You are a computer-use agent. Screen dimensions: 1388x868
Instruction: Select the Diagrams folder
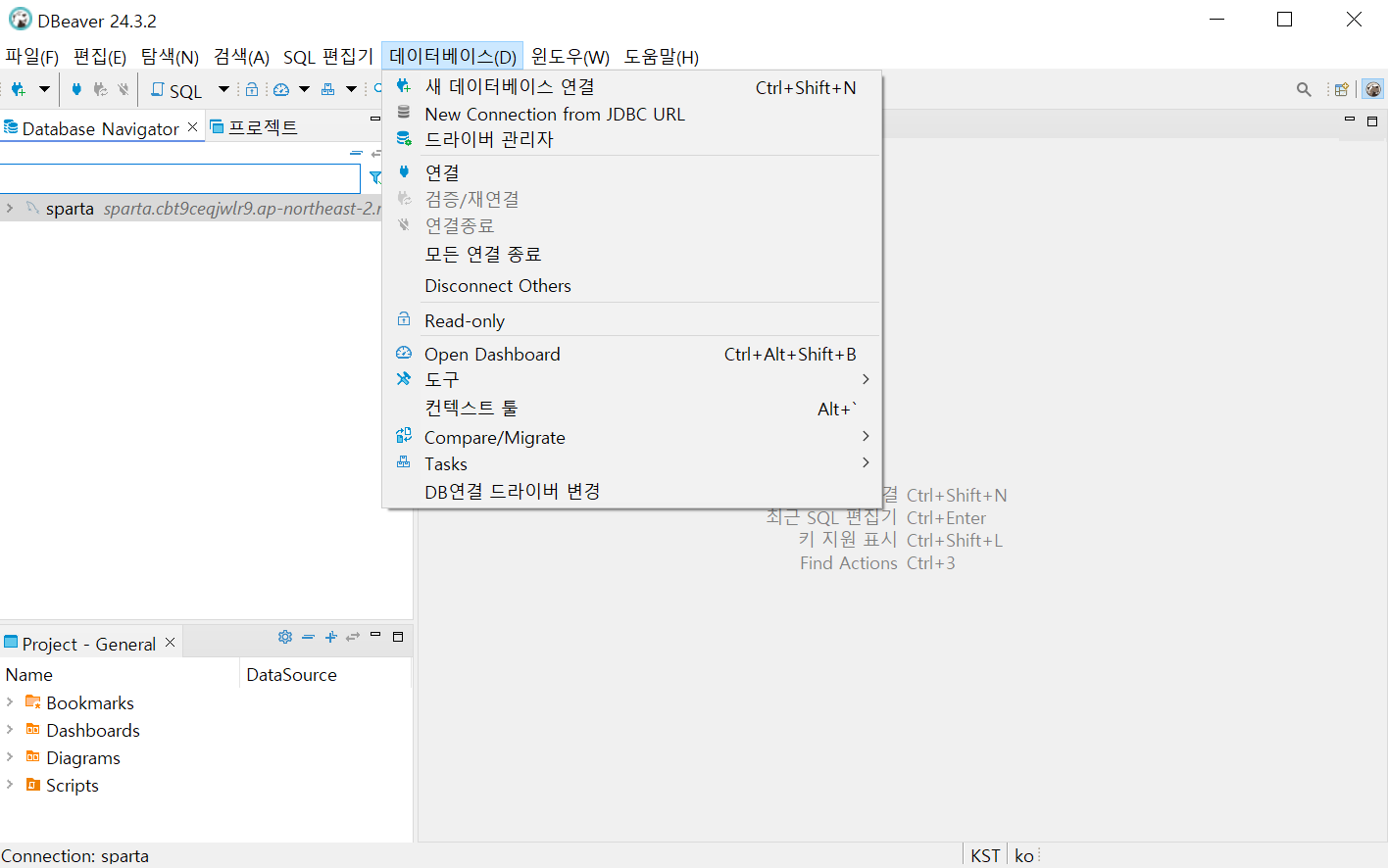coord(82,757)
